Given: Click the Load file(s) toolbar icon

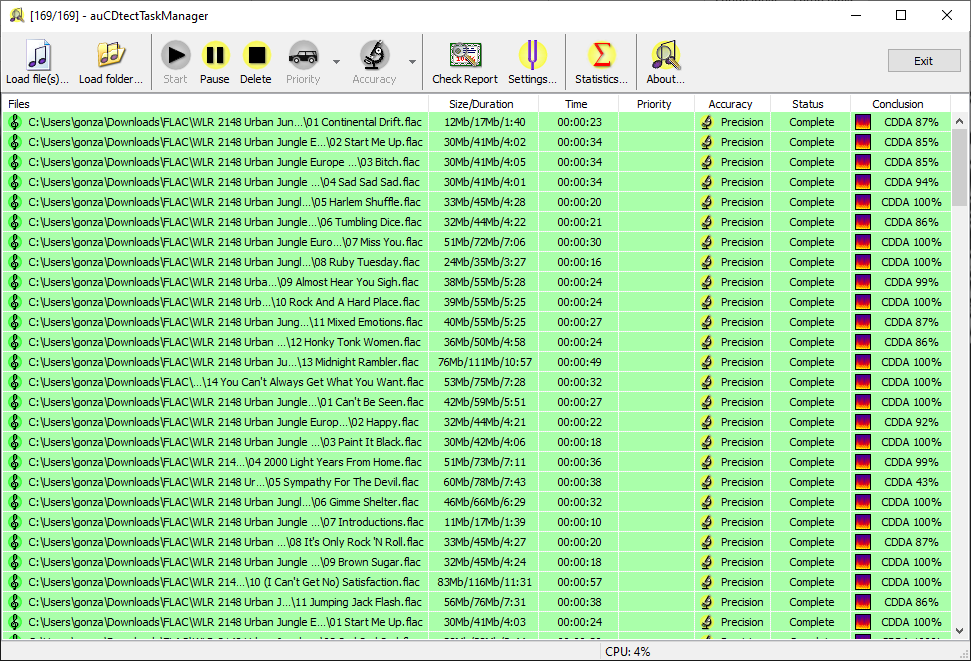Looking at the screenshot, I should (x=37, y=55).
